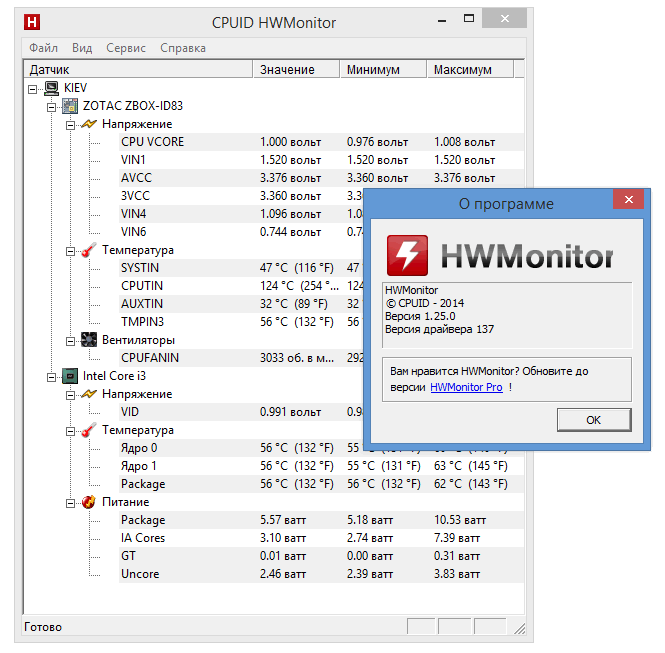Select the VID voltage row
Screen dimensions: 665x653
241,412
